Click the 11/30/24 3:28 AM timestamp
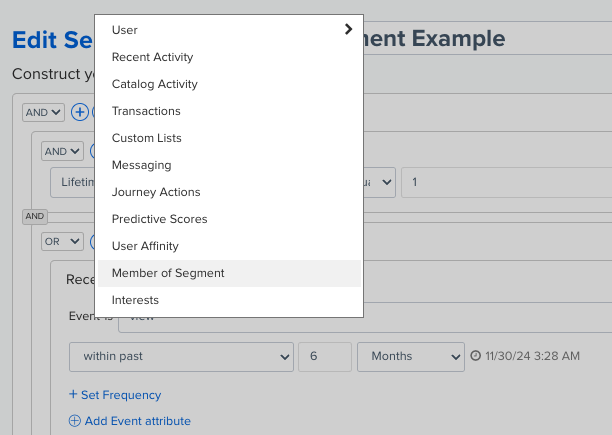612x435 pixels. pyautogui.click(x=532, y=356)
